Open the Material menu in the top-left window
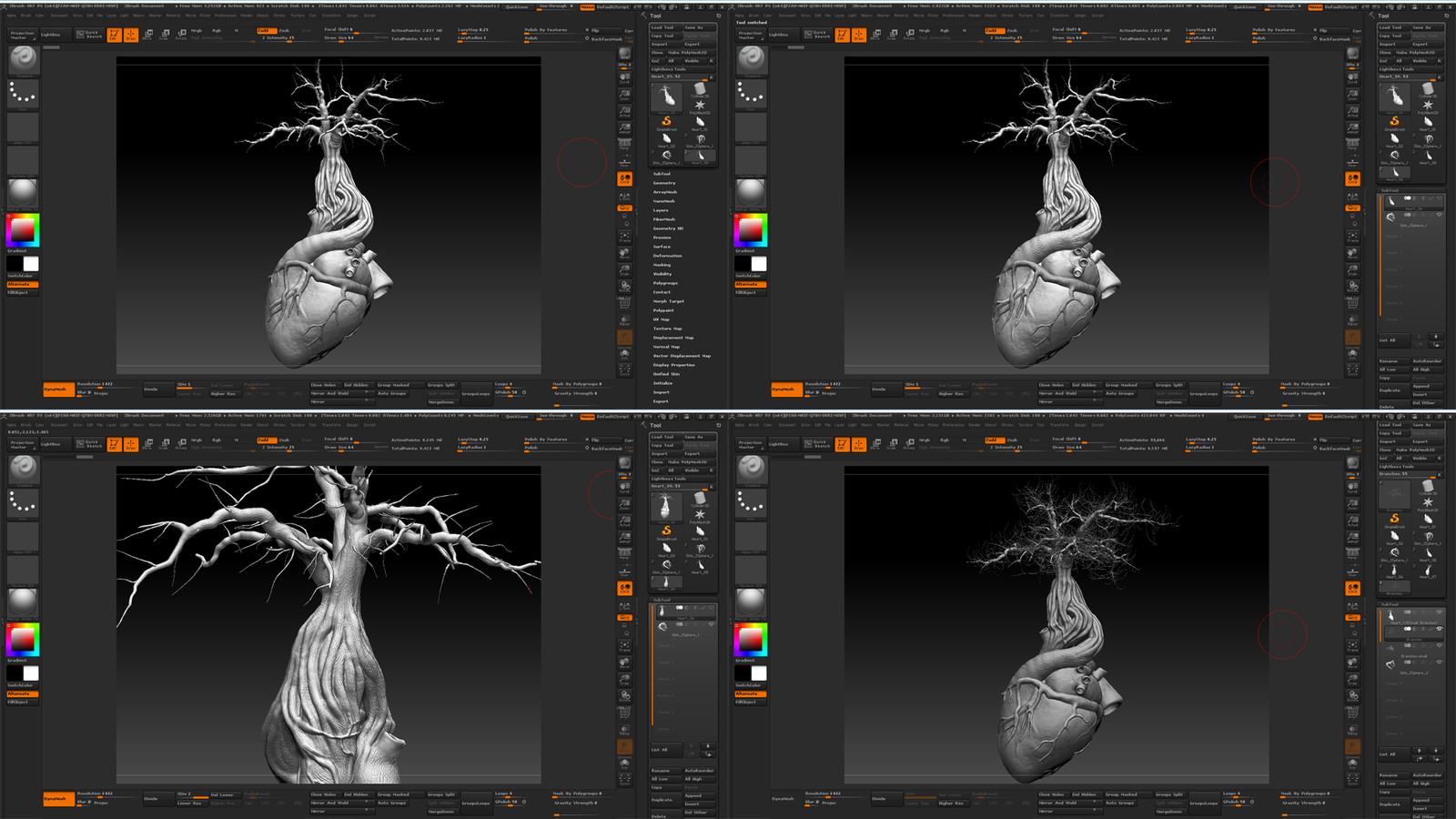The height and width of the screenshot is (819, 1456). [173, 15]
